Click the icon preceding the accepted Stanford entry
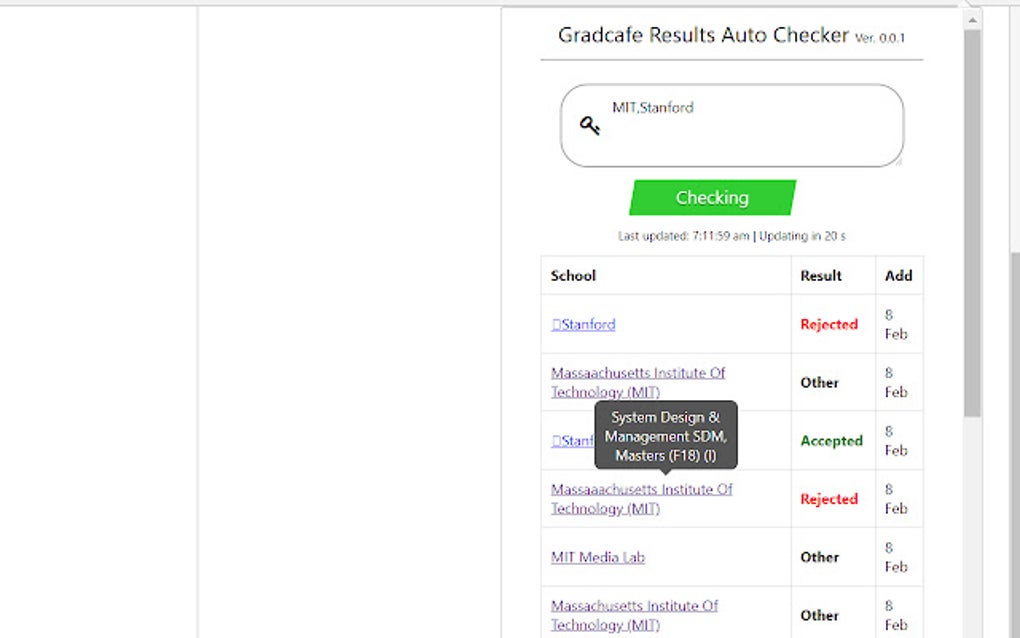The height and width of the screenshot is (638, 1020). (557, 441)
